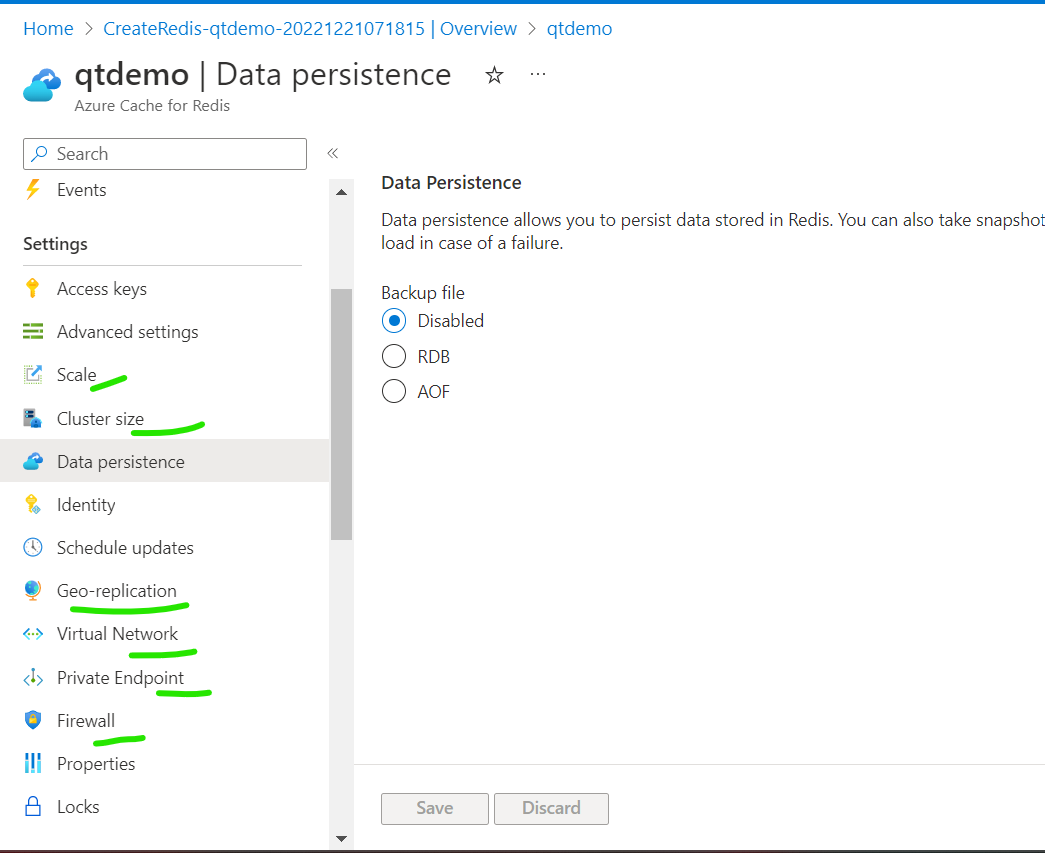Click the sidebar Search input field
This screenshot has height=853, width=1045.
[x=165, y=154]
